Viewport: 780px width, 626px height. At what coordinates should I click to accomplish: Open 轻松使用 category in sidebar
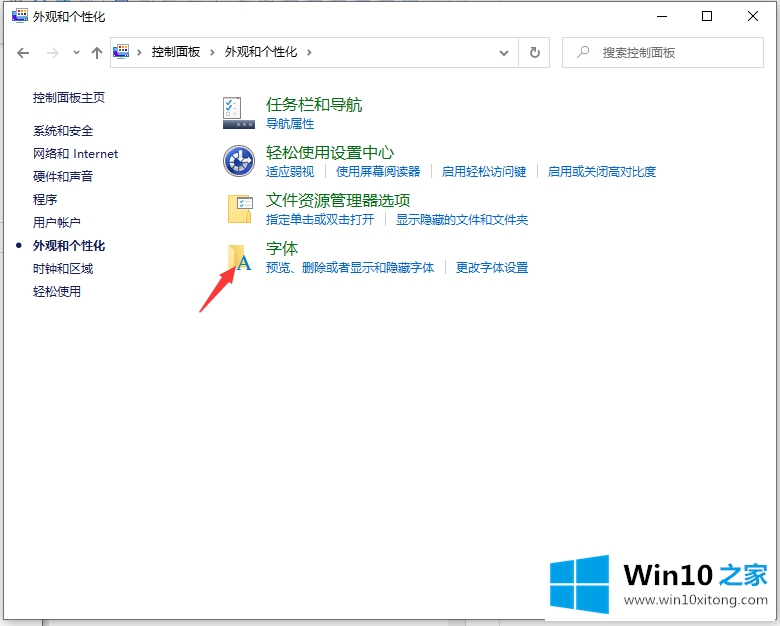[57, 292]
